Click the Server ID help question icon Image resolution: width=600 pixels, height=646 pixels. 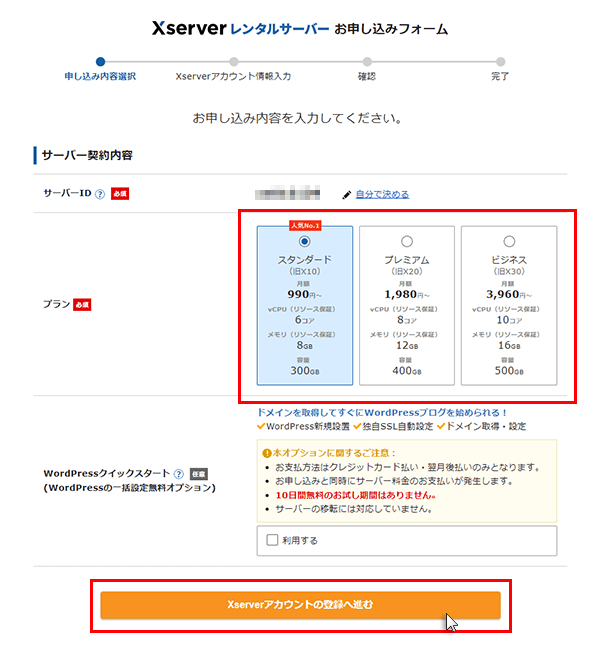[100, 194]
